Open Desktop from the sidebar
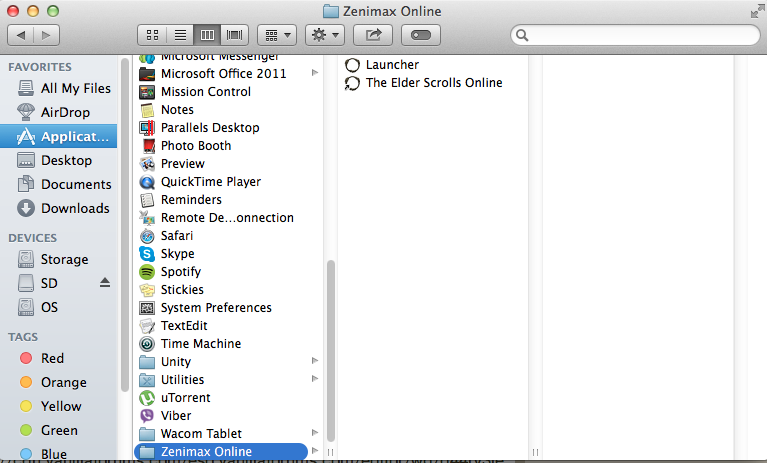The image size is (767, 463). pyautogui.click(x=59, y=160)
